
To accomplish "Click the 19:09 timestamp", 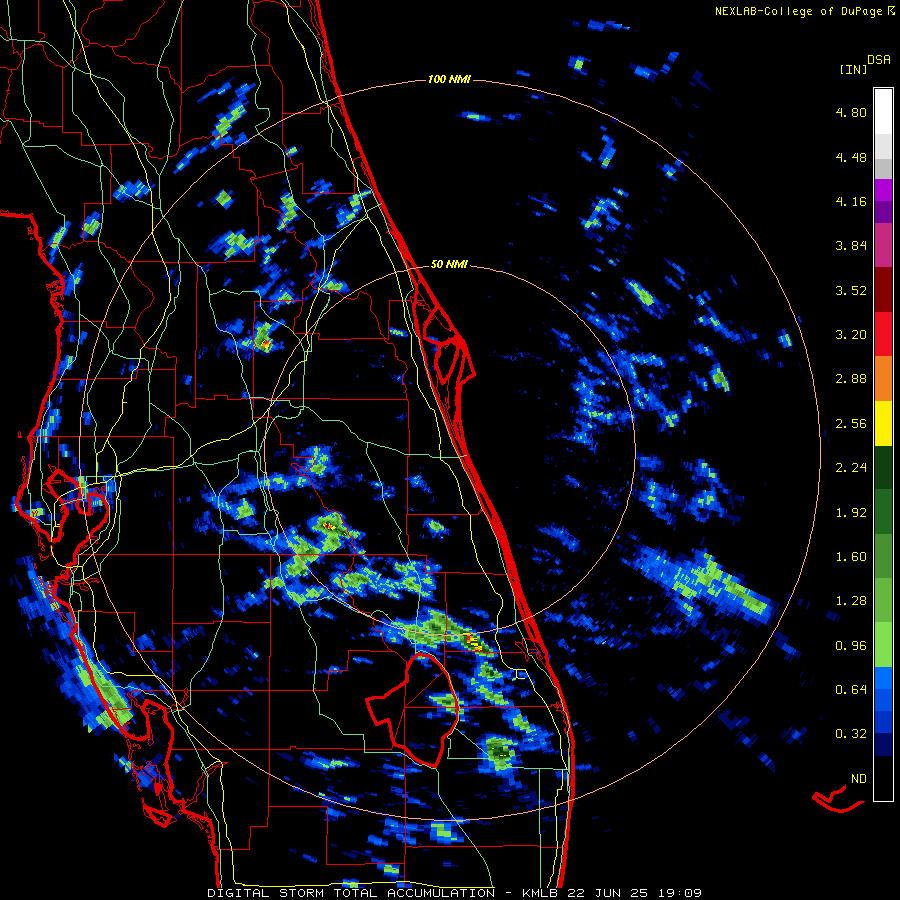I will point(680,893).
